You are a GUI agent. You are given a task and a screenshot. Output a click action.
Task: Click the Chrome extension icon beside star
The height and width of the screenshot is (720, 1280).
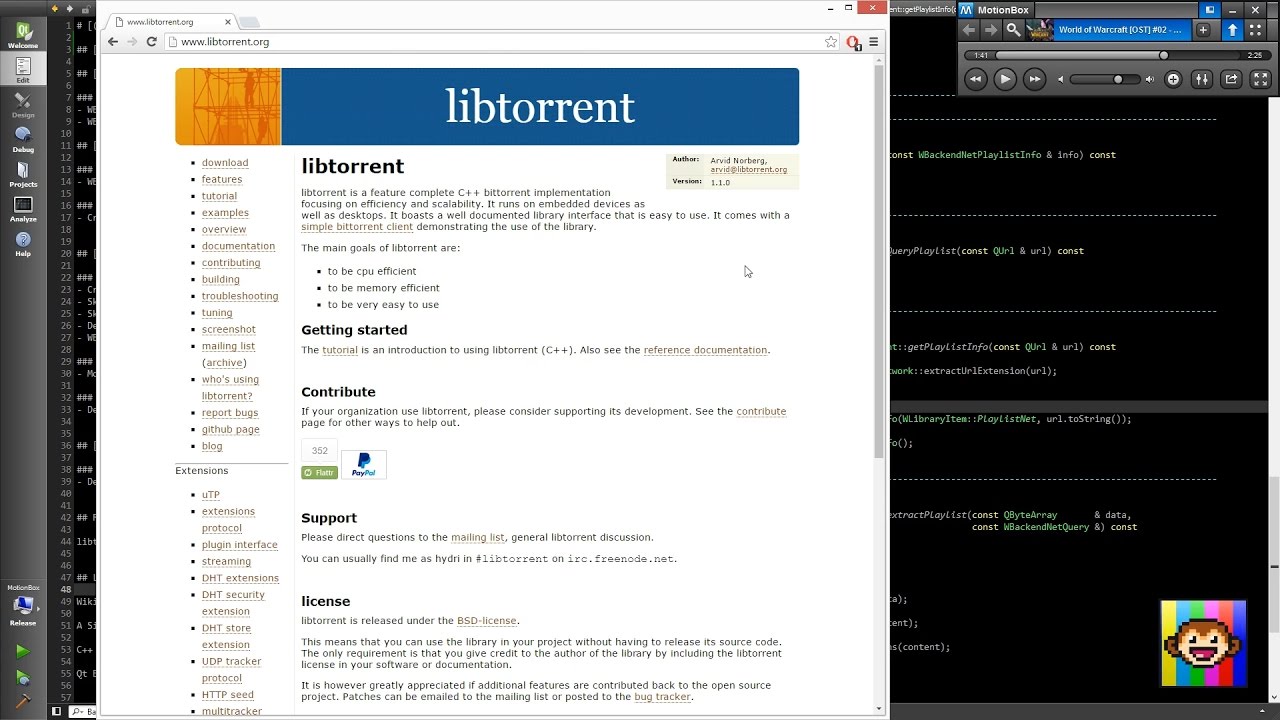pyautogui.click(x=853, y=42)
